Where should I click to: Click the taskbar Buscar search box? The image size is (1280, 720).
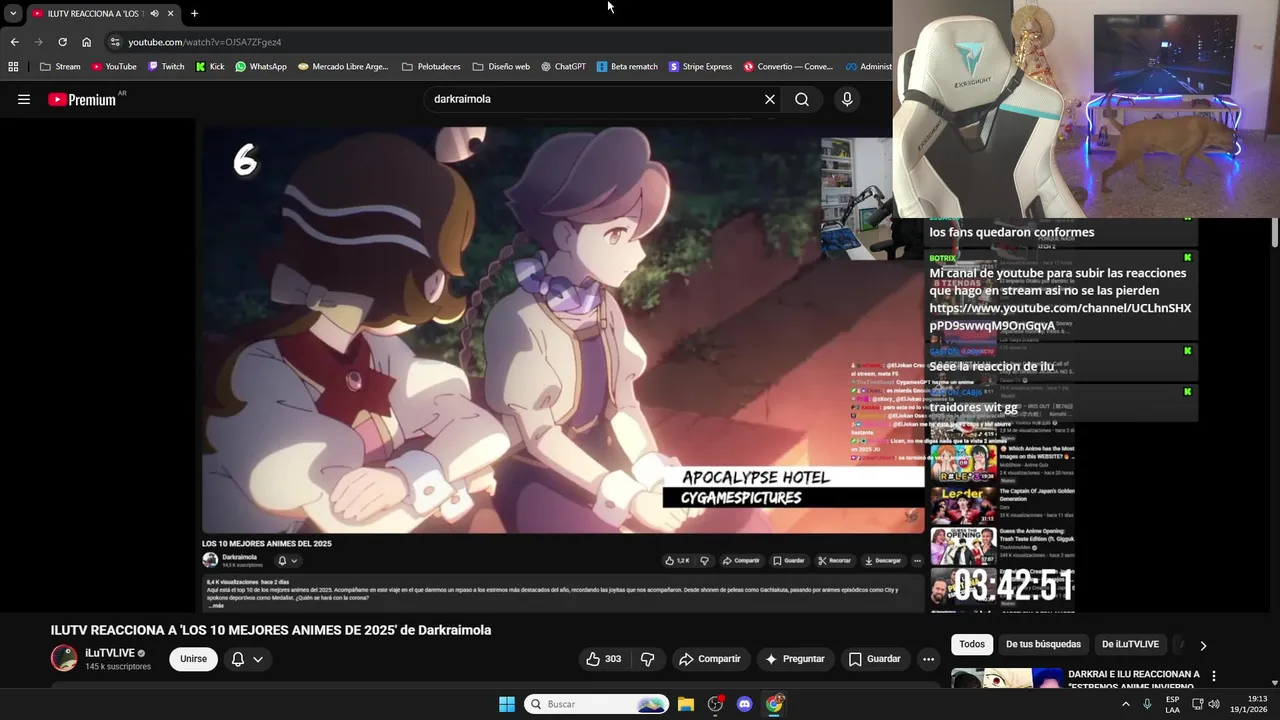coord(596,704)
